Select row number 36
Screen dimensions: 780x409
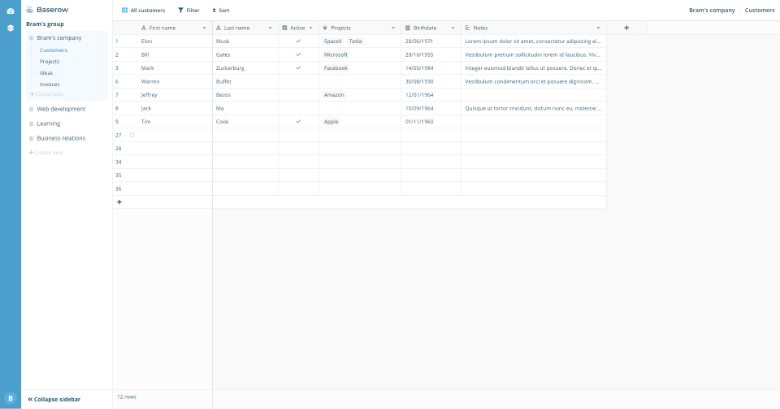click(x=118, y=189)
